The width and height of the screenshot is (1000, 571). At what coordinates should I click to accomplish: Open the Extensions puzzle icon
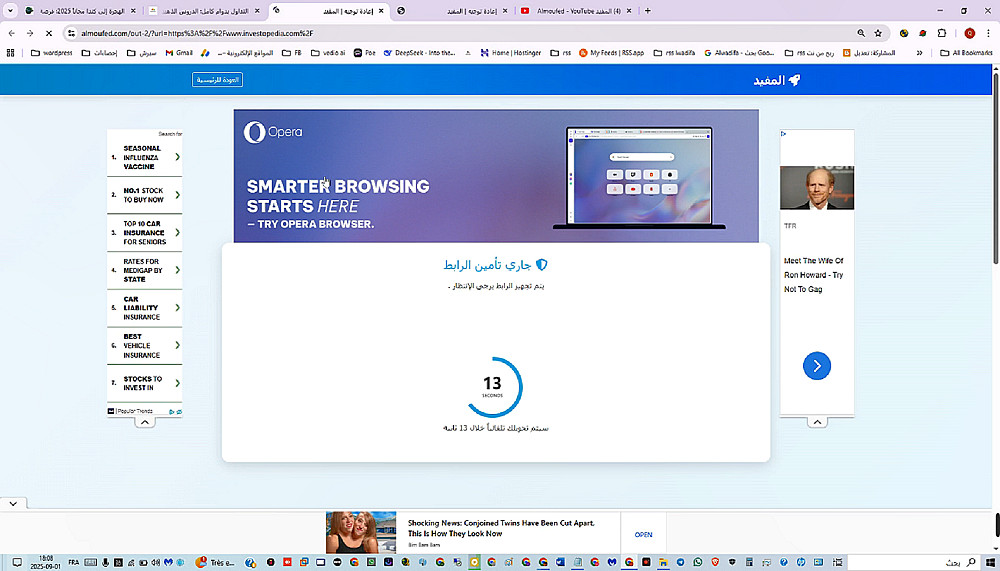942,33
